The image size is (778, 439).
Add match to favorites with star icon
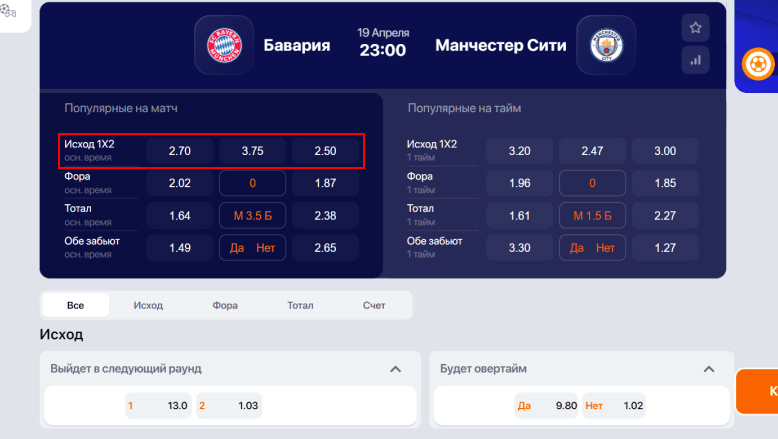pyautogui.click(x=695, y=28)
